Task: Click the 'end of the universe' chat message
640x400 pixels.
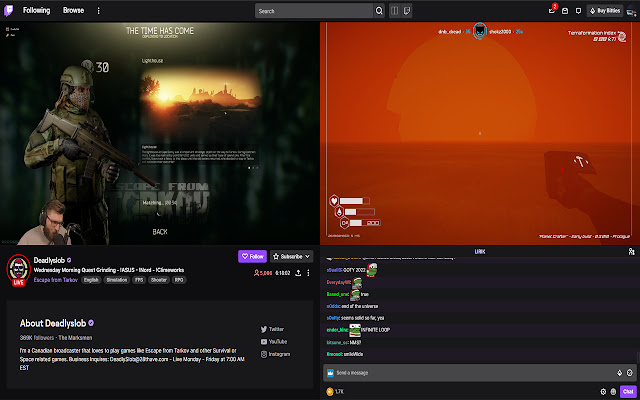Action: (x=360, y=306)
